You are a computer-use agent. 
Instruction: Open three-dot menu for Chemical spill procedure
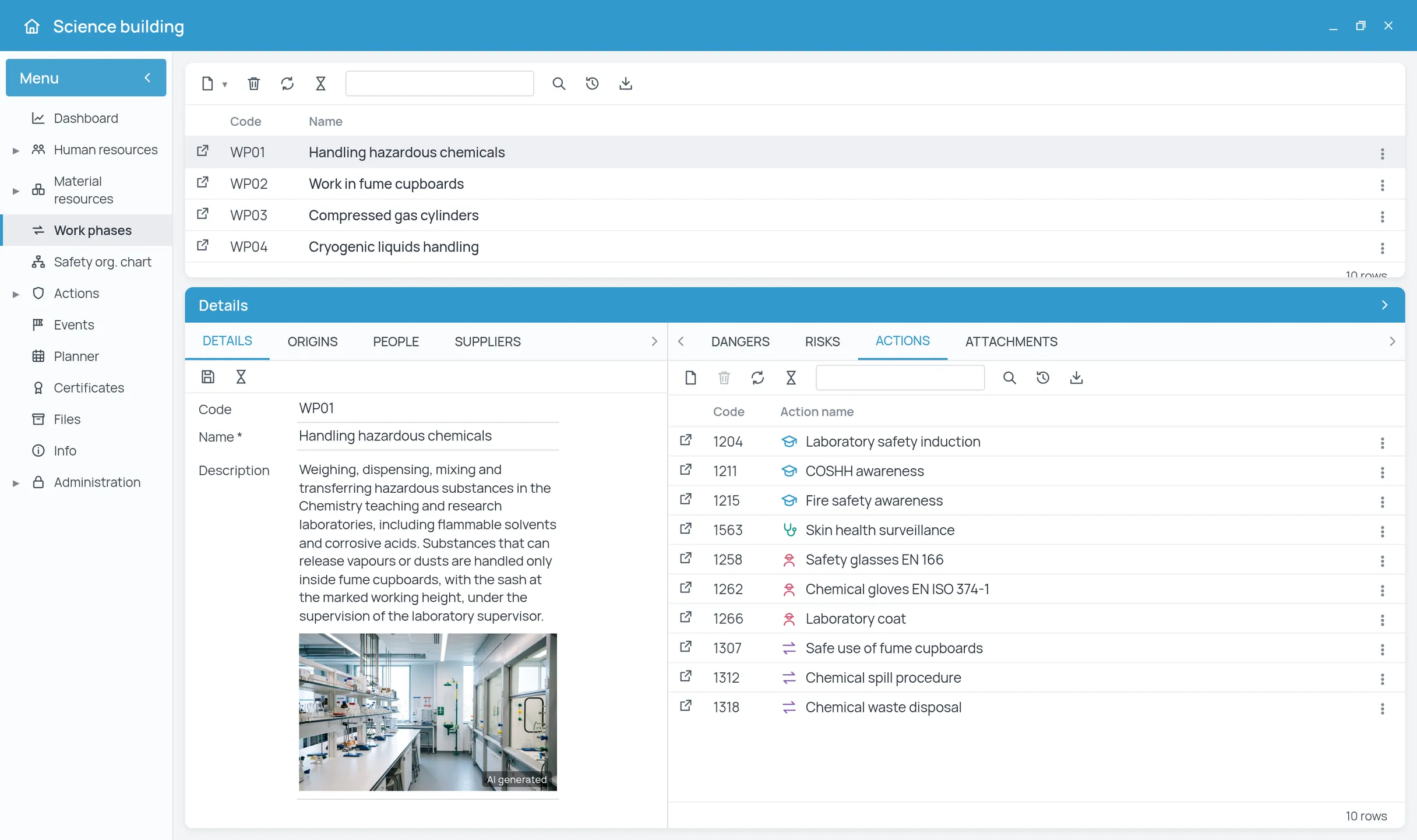coord(1382,679)
